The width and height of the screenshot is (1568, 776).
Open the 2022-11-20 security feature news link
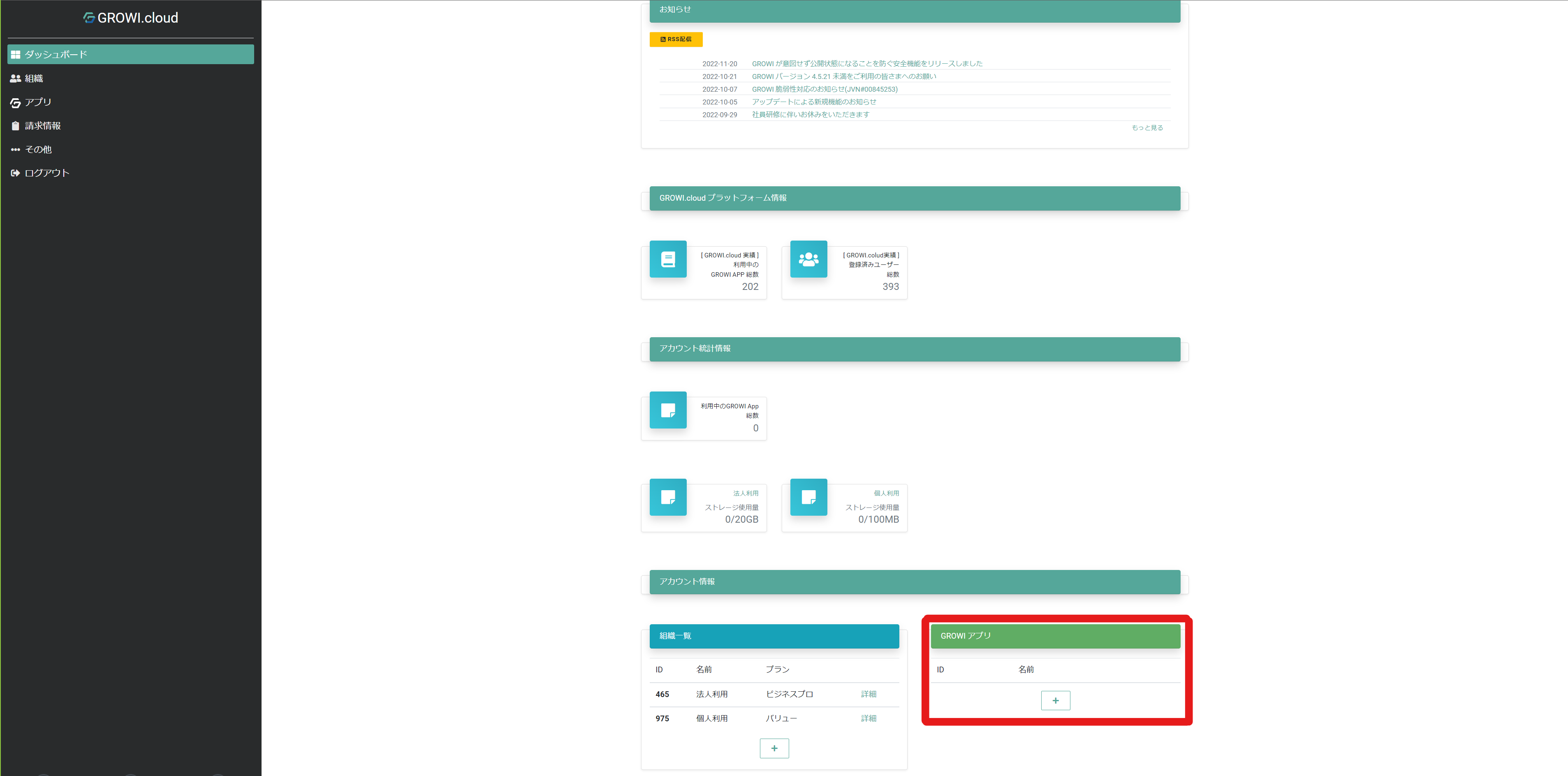tap(867, 64)
